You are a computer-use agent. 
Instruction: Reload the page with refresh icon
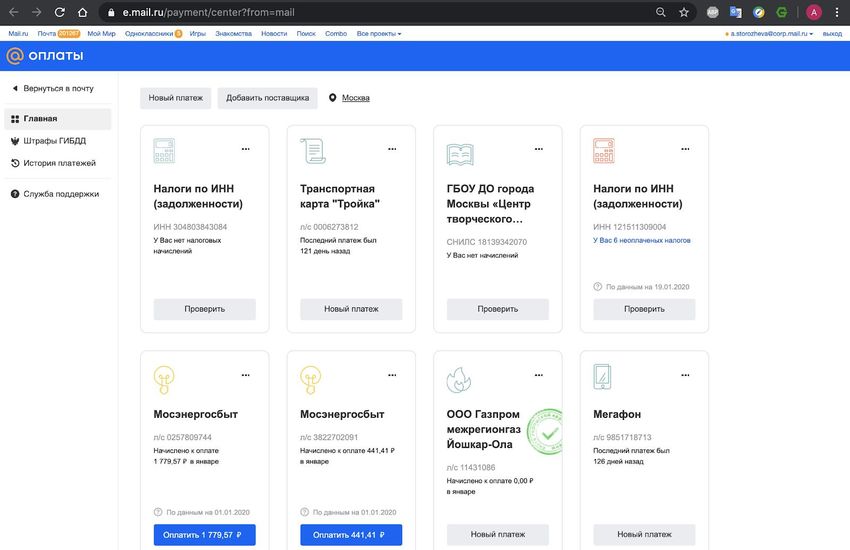click(60, 12)
